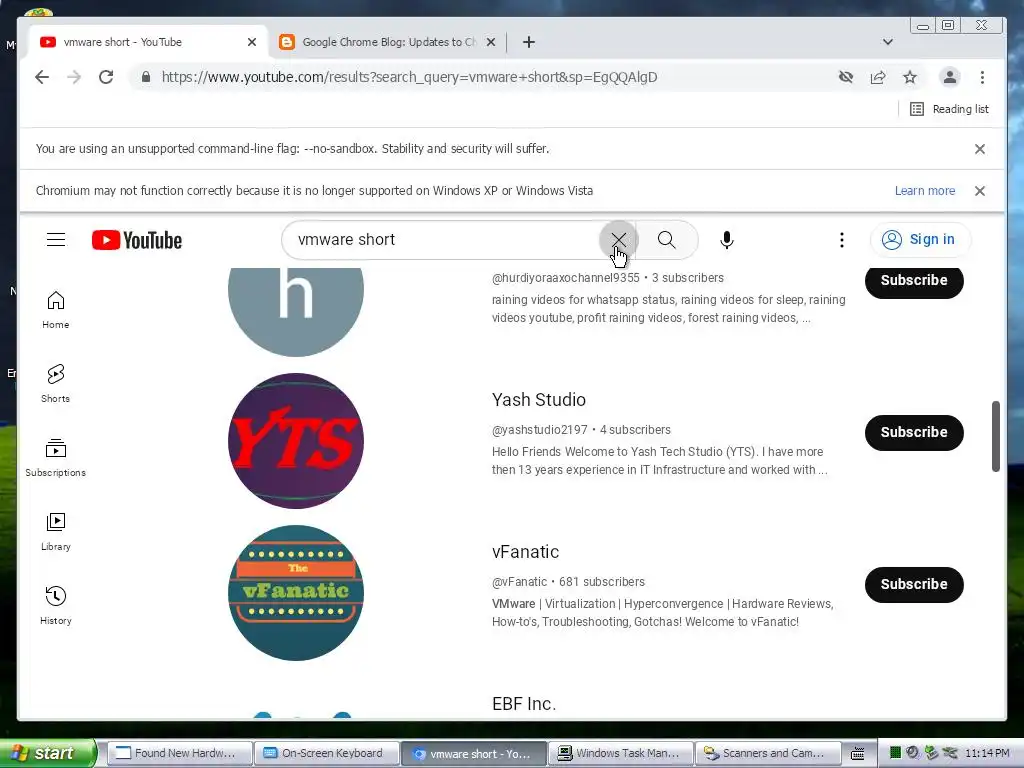1024x768 pixels.
Task: Open the Chrome three-dot menu
Action: tap(982, 77)
